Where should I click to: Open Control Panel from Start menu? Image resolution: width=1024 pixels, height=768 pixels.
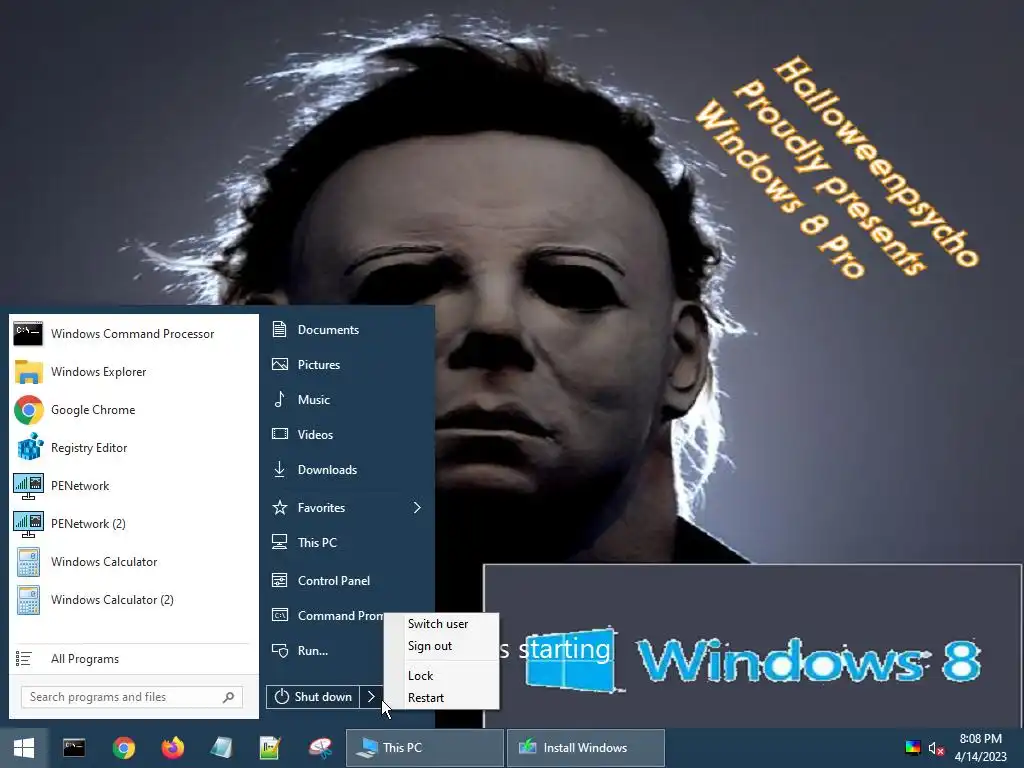[x=347, y=581]
